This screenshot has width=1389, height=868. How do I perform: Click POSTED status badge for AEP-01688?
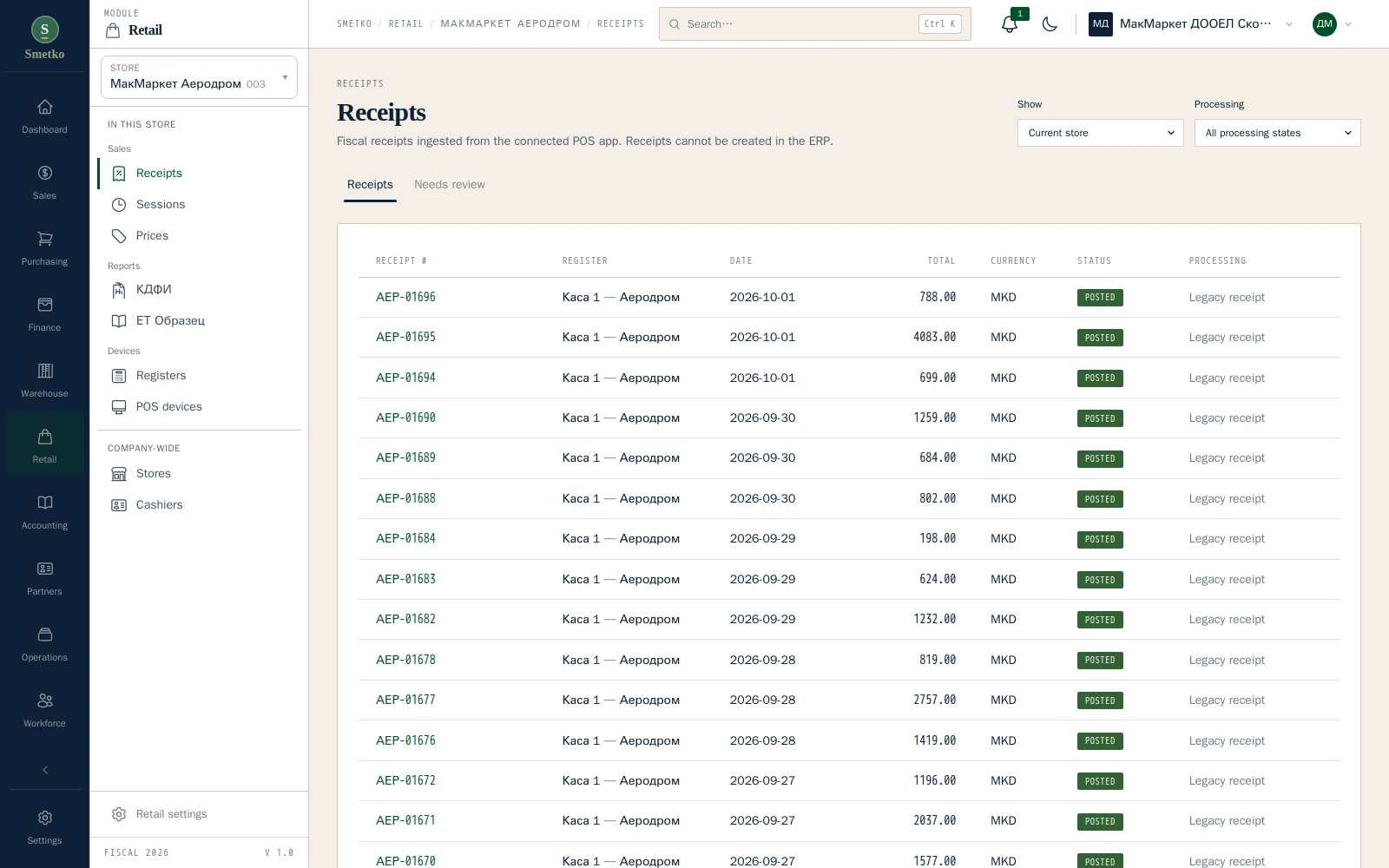click(x=1100, y=499)
